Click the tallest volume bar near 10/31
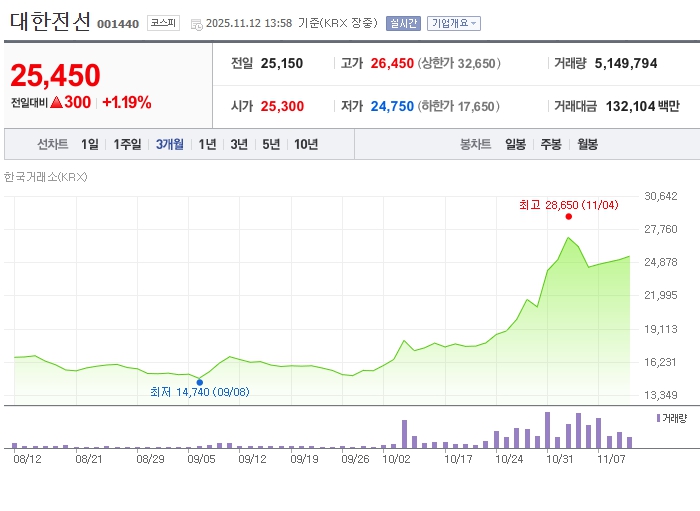This screenshot has height=511, width=700. tap(547, 430)
